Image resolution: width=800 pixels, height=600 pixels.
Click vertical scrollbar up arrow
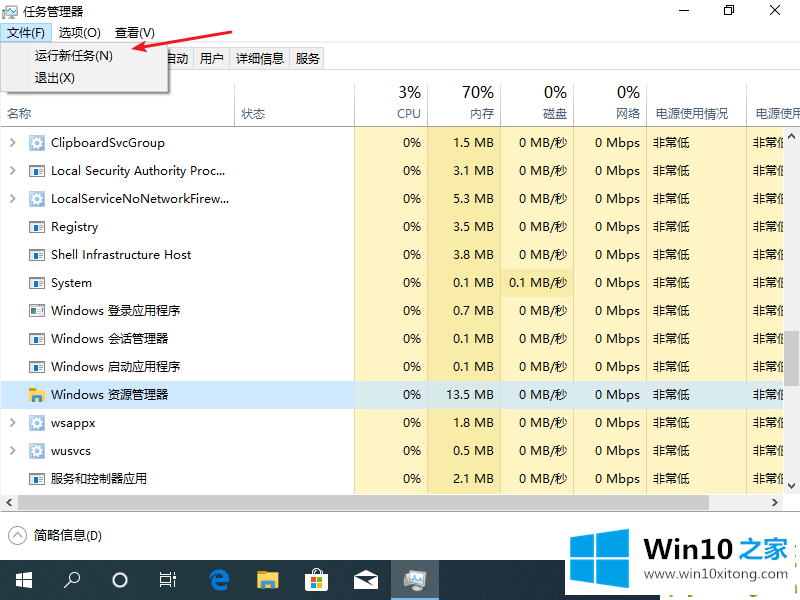[791, 137]
